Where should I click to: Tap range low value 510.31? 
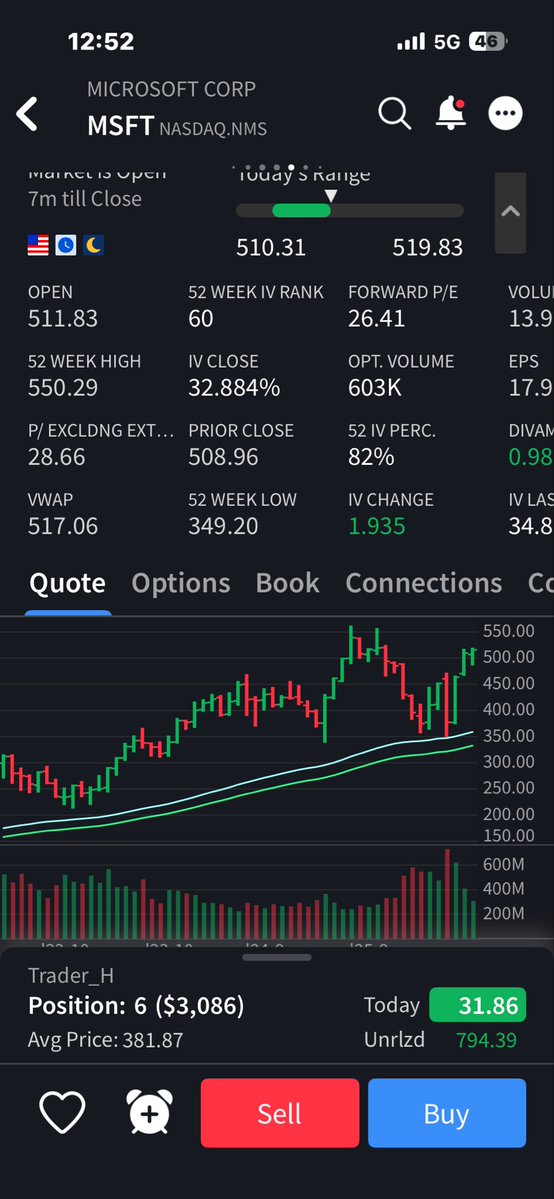tap(271, 248)
